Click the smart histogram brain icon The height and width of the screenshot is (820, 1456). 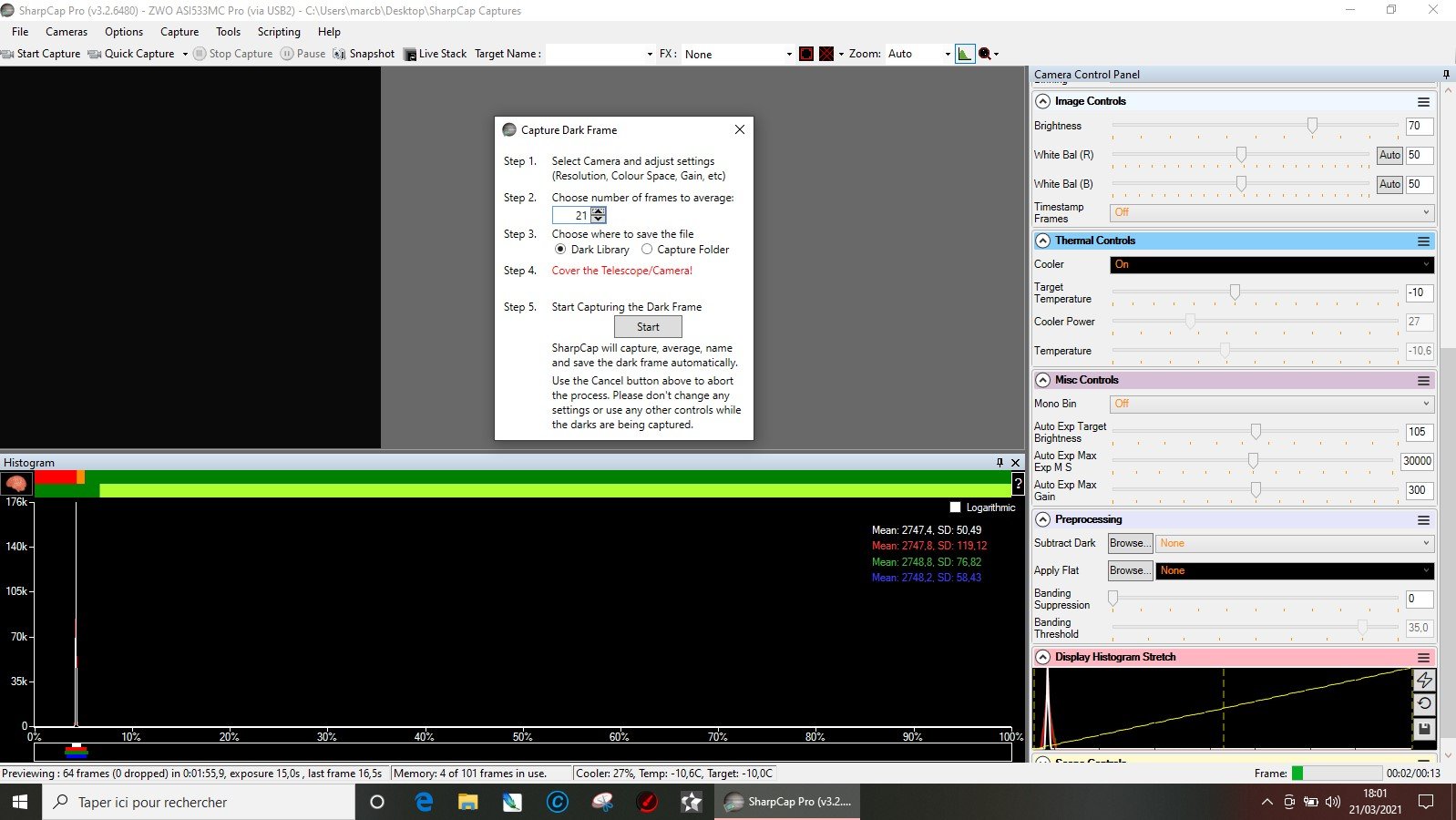pos(16,484)
